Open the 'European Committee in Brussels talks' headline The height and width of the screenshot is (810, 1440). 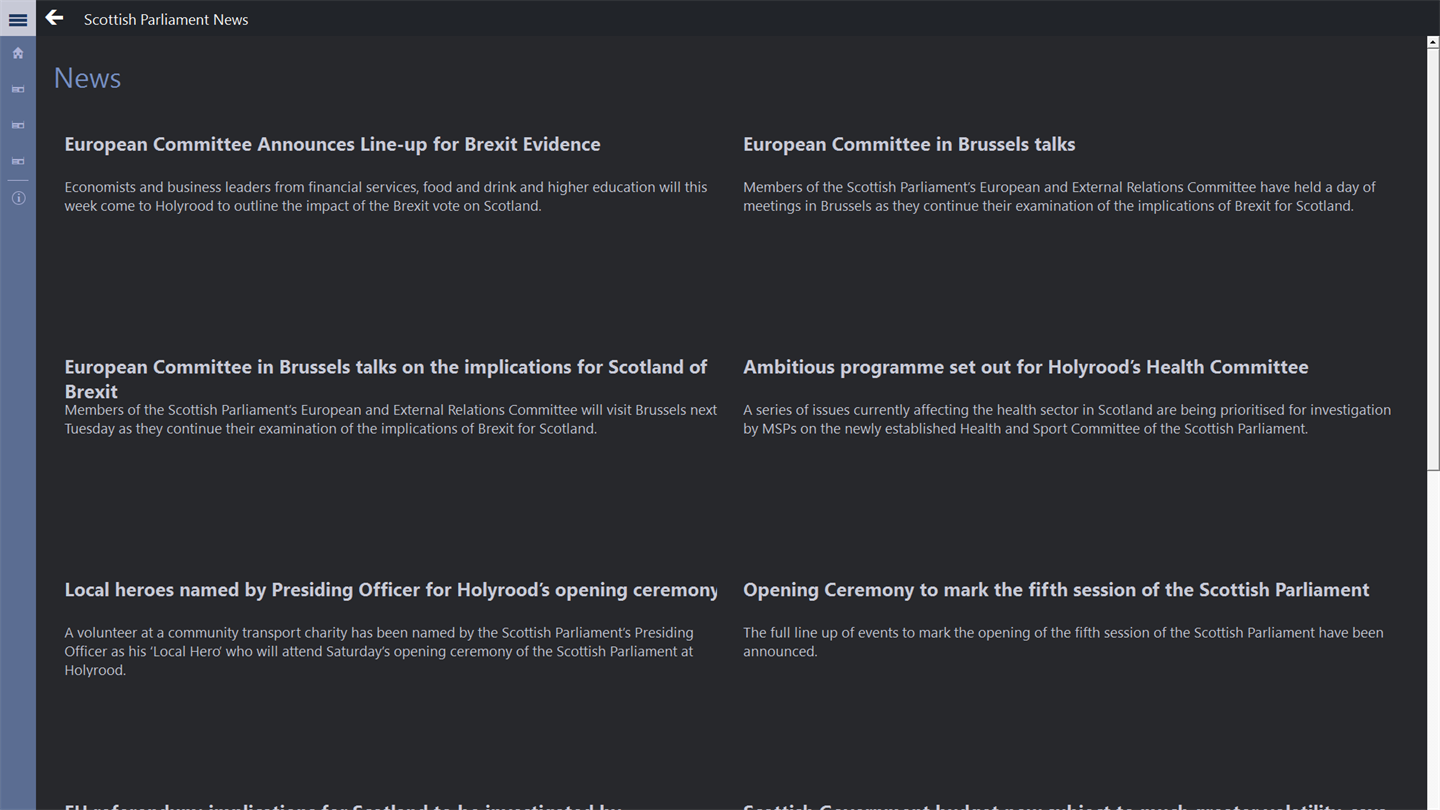(x=908, y=144)
